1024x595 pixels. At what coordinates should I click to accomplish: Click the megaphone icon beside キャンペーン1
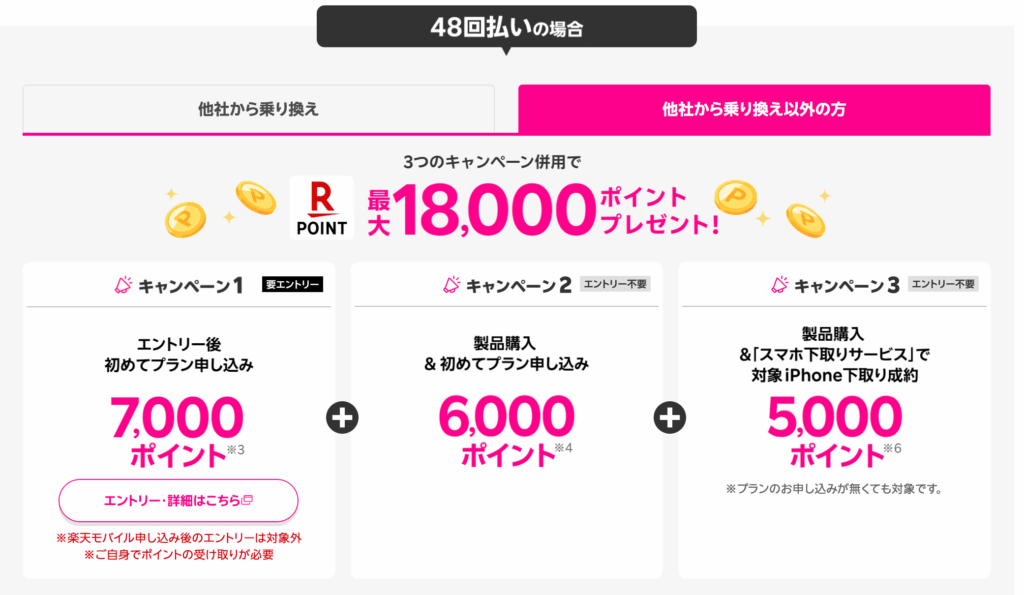pyautogui.click(x=123, y=285)
